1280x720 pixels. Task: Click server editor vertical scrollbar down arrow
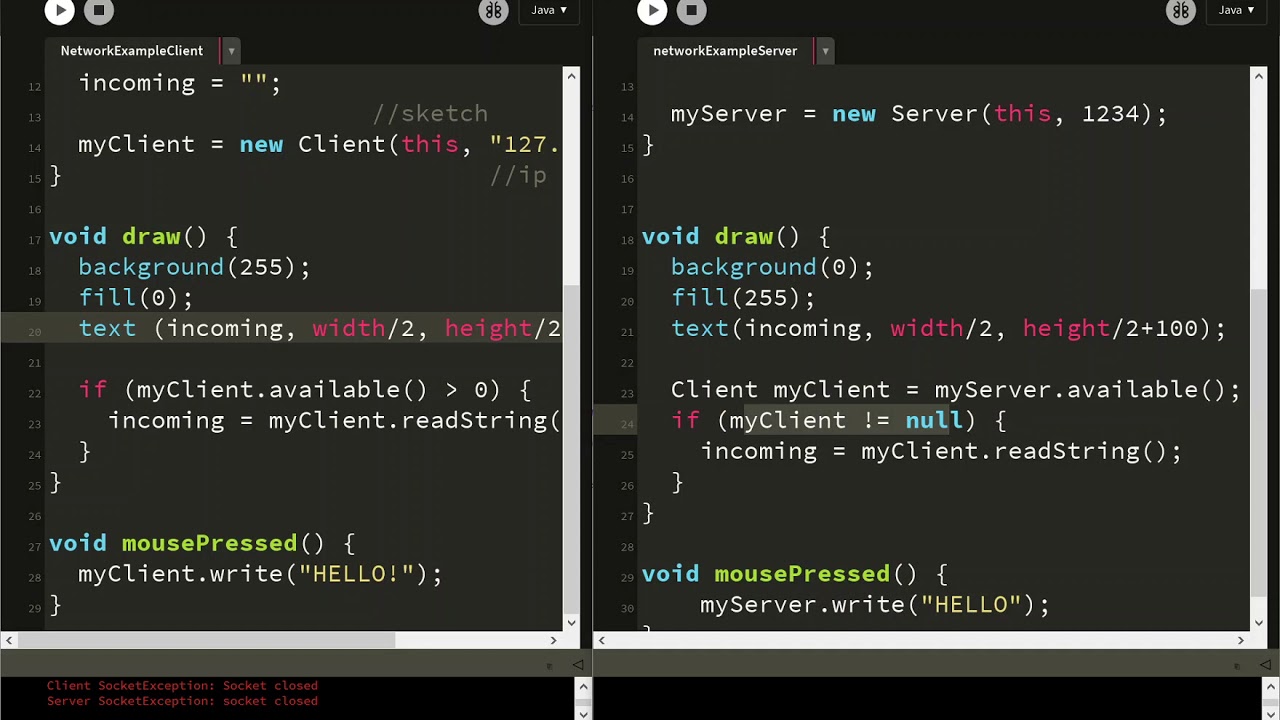pos(1259,622)
